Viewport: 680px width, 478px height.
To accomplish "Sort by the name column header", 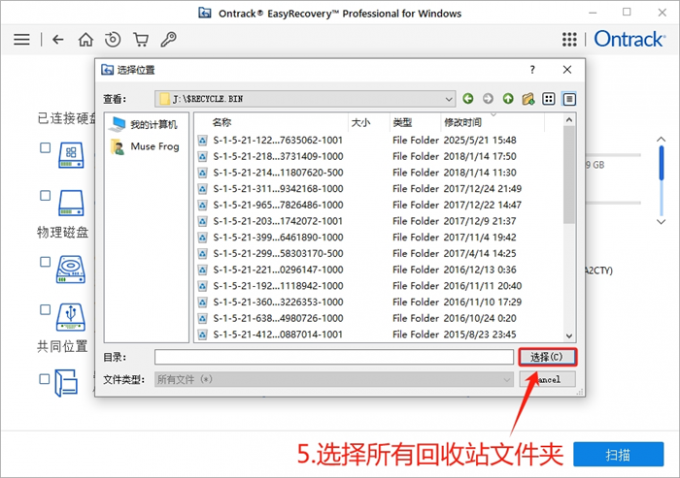I will (x=222, y=122).
